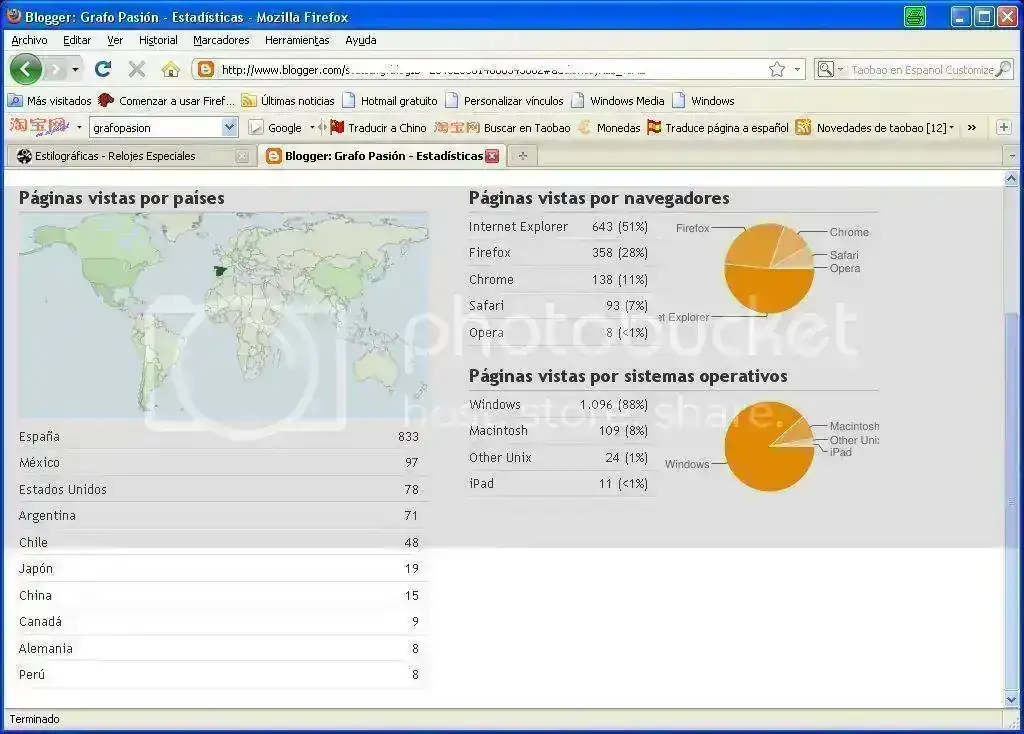Open the address bar history dropdown

(x=797, y=69)
